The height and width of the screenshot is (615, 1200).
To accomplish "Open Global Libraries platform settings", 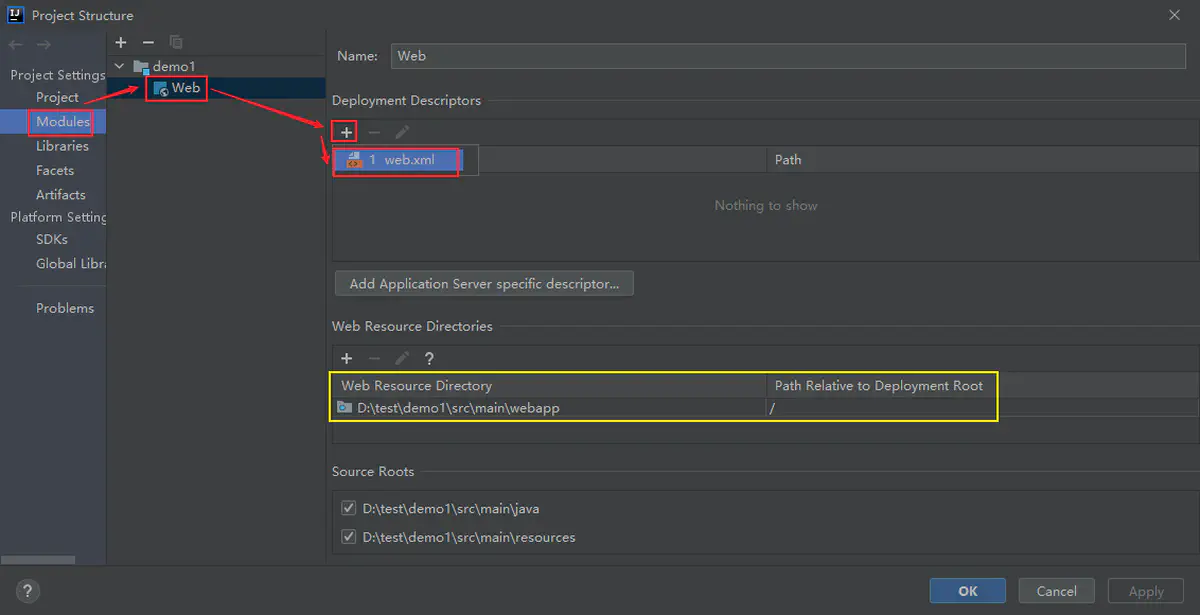I will click(x=71, y=264).
